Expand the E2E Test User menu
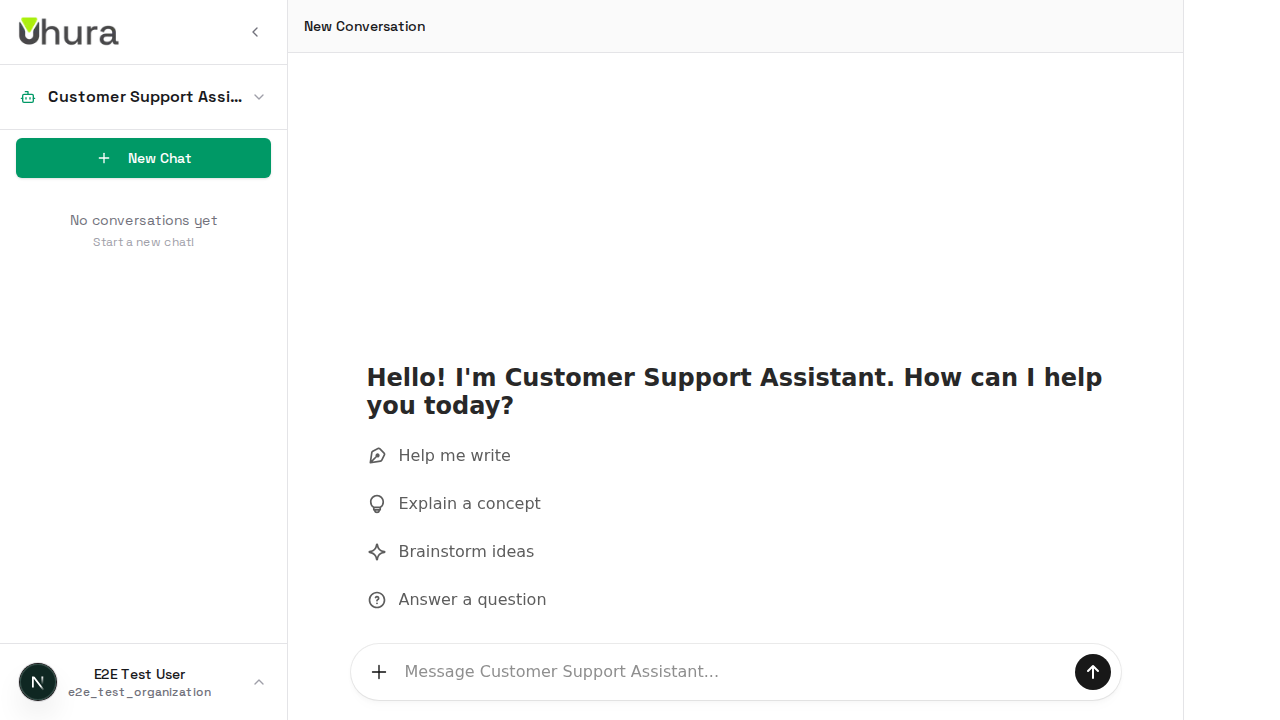Image resolution: width=1280 pixels, height=720 pixels. click(139, 682)
